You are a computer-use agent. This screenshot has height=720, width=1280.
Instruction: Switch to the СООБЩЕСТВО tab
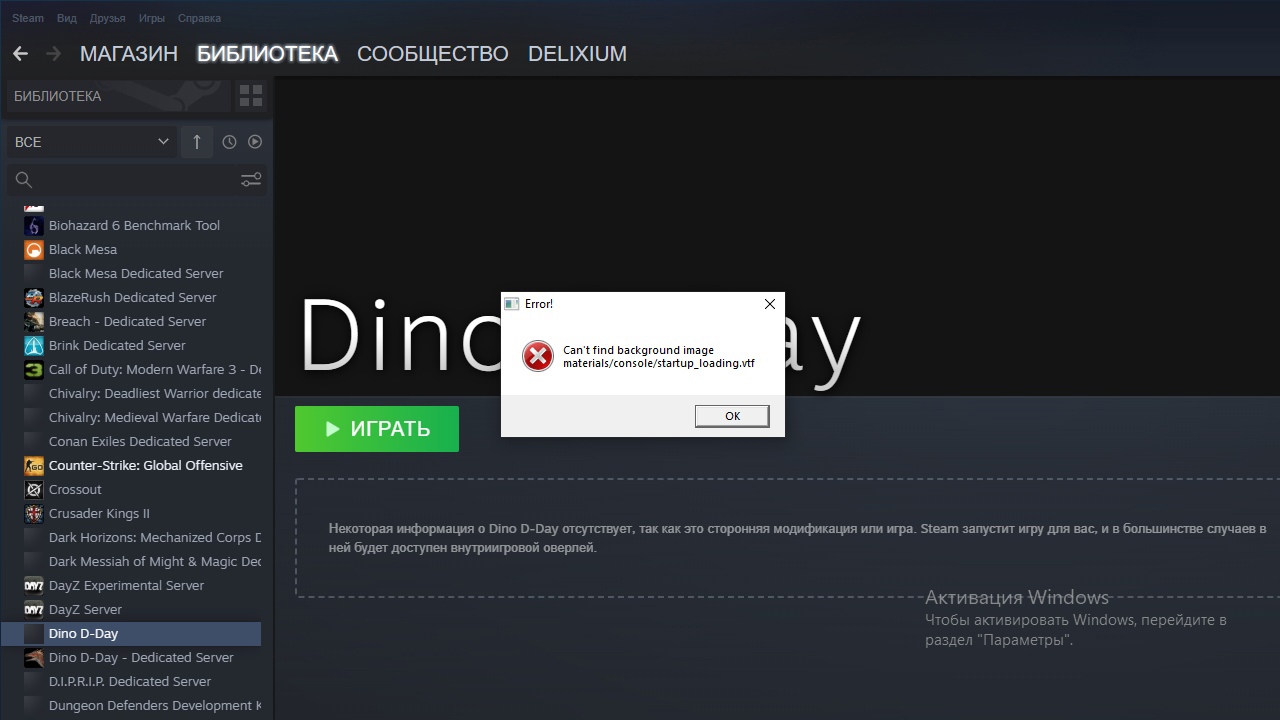(x=433, y=54)
